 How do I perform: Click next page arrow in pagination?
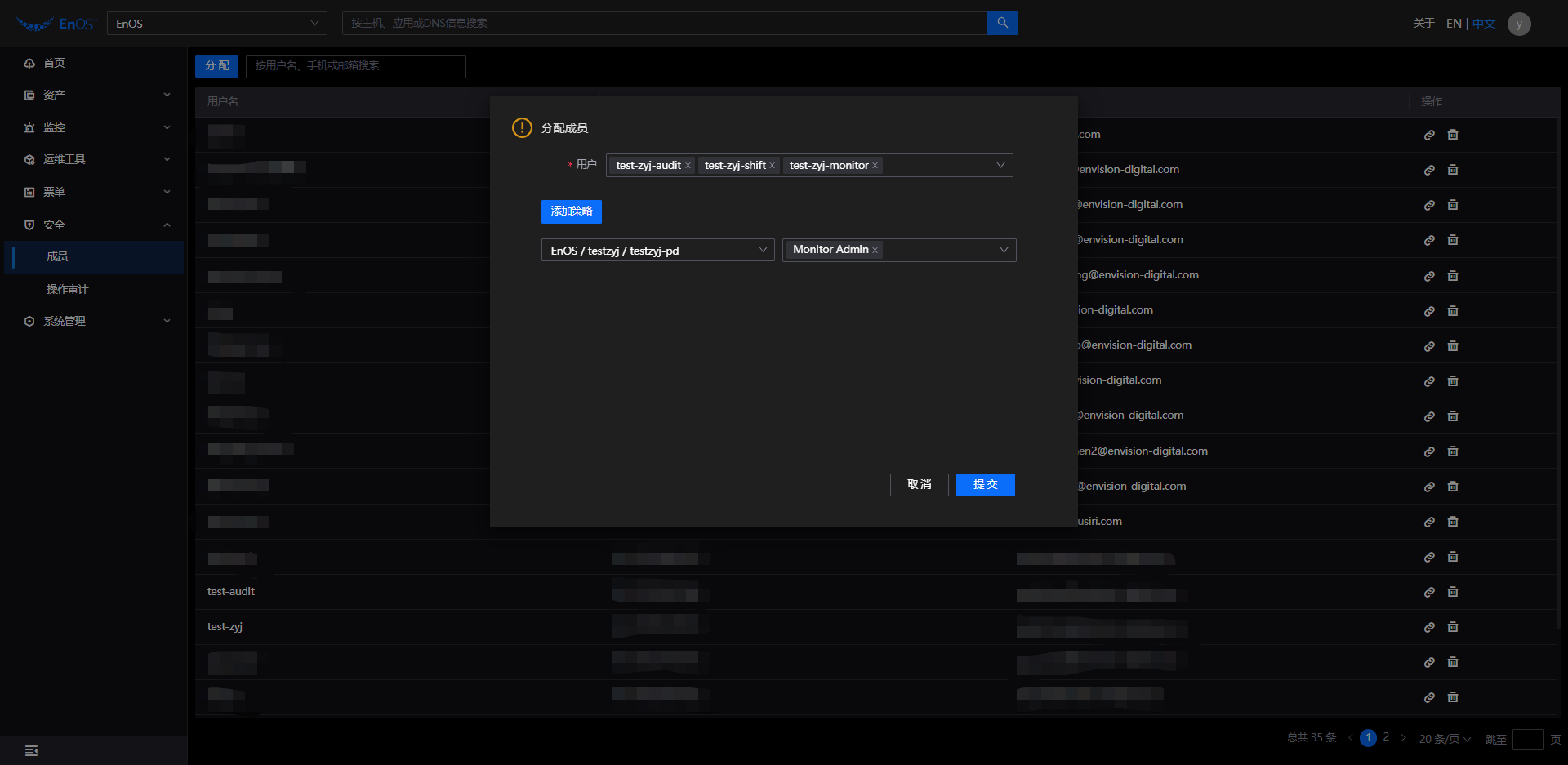tap(1403, 738)
